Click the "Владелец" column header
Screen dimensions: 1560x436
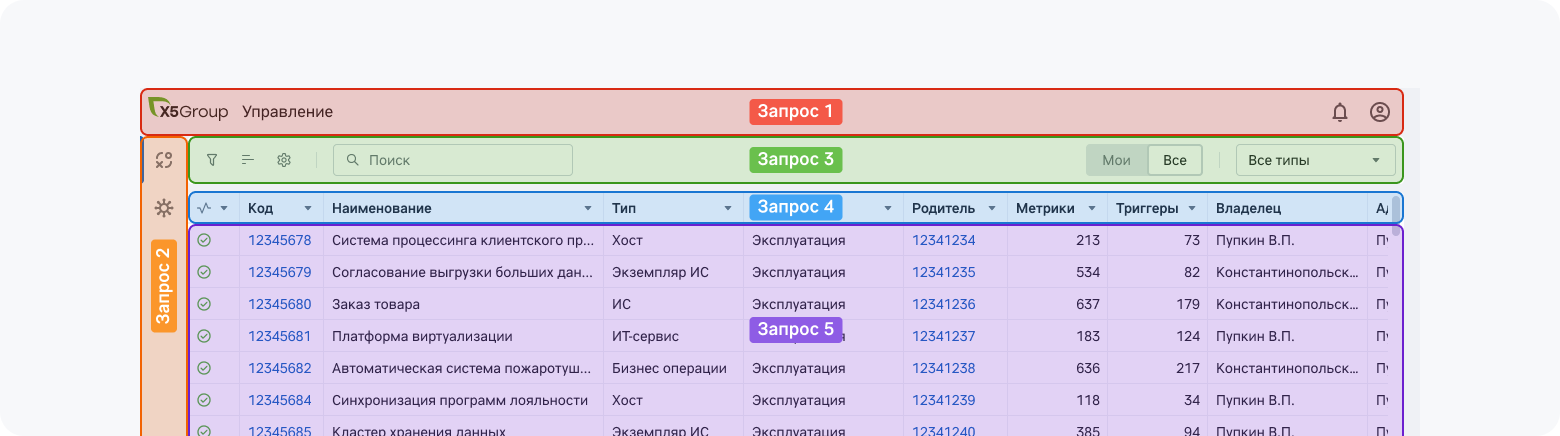coord(1287,208)
